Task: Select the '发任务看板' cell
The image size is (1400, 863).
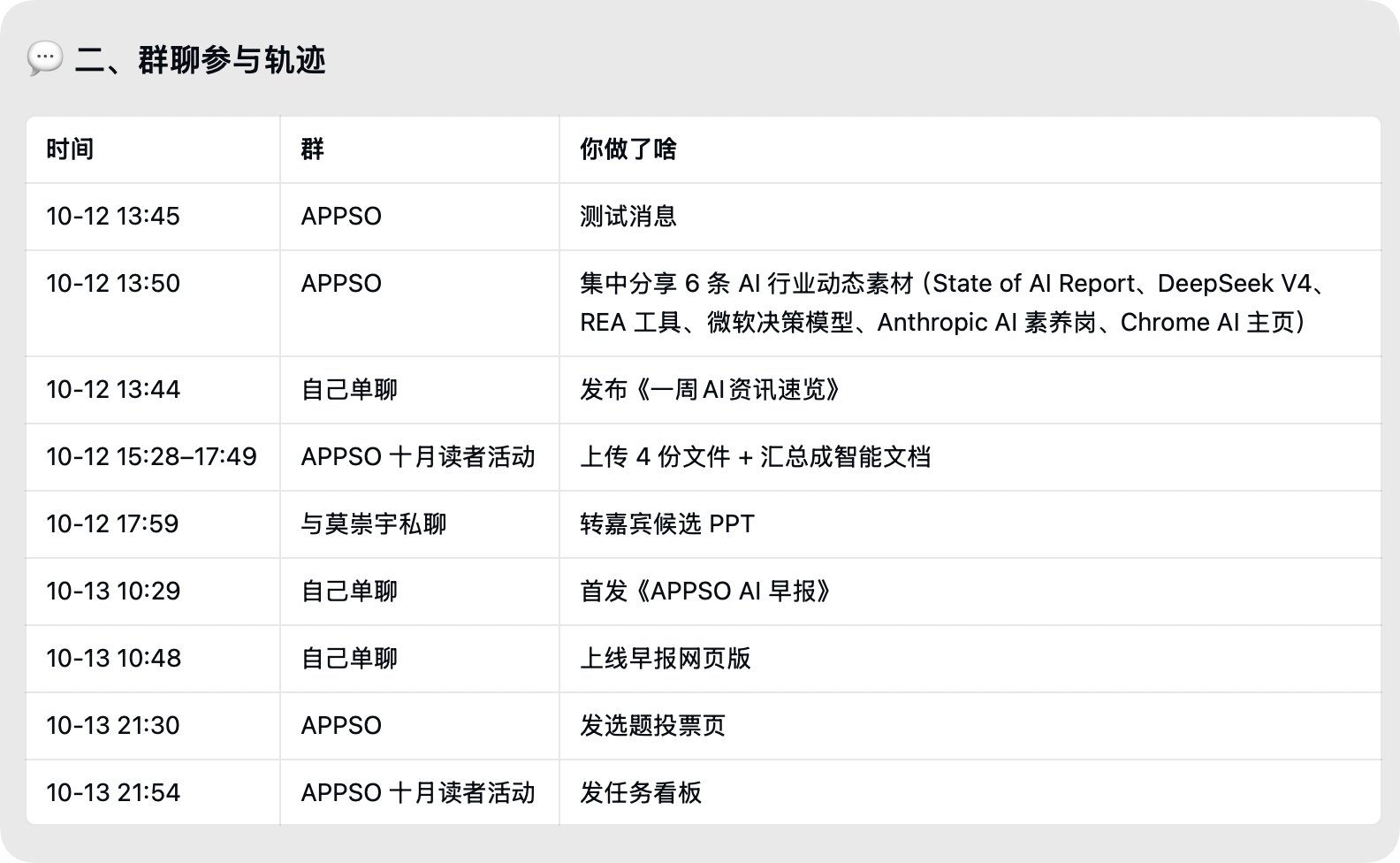Action: tap(641, 793)
